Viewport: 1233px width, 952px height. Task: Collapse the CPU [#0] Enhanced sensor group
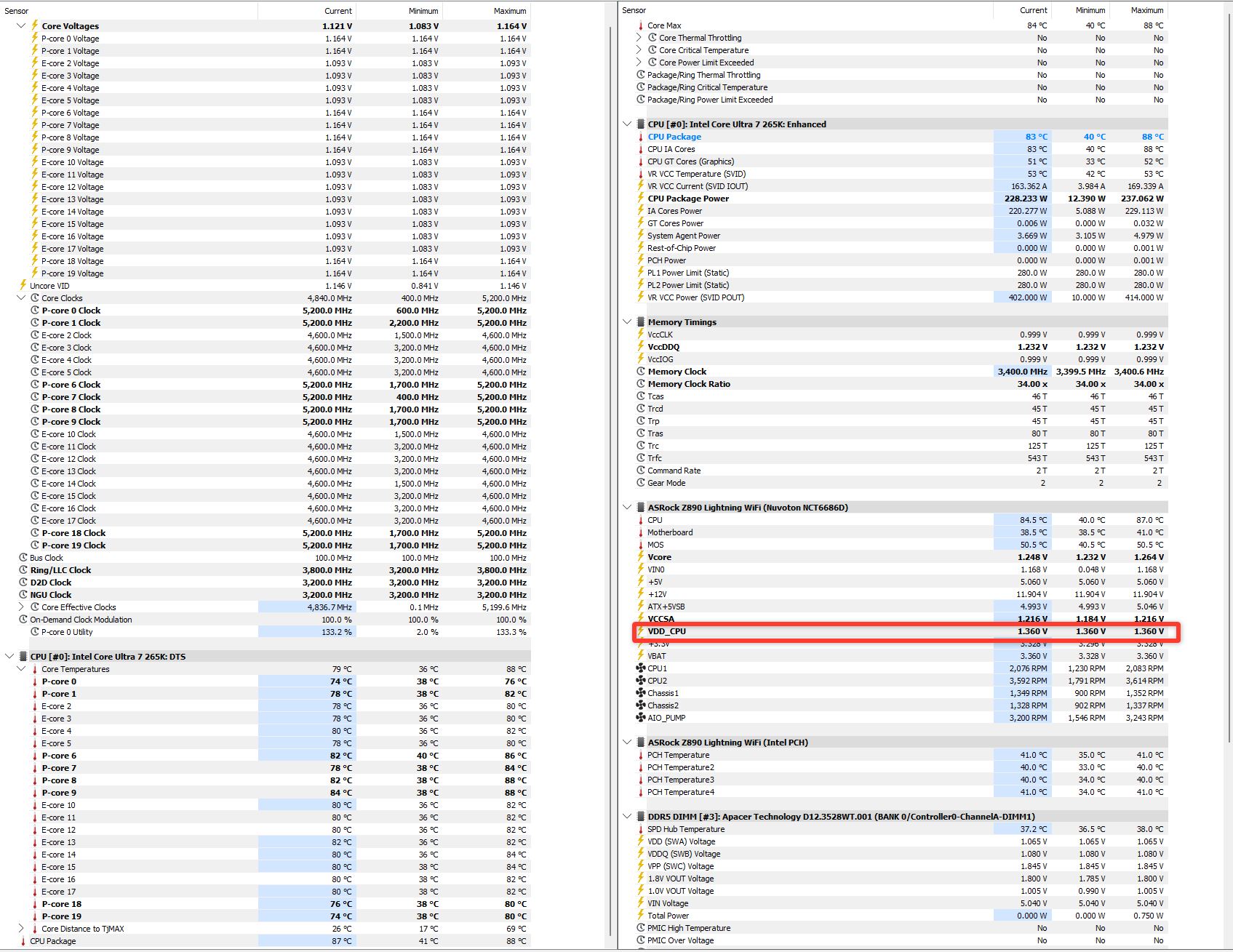coord(627,124)
